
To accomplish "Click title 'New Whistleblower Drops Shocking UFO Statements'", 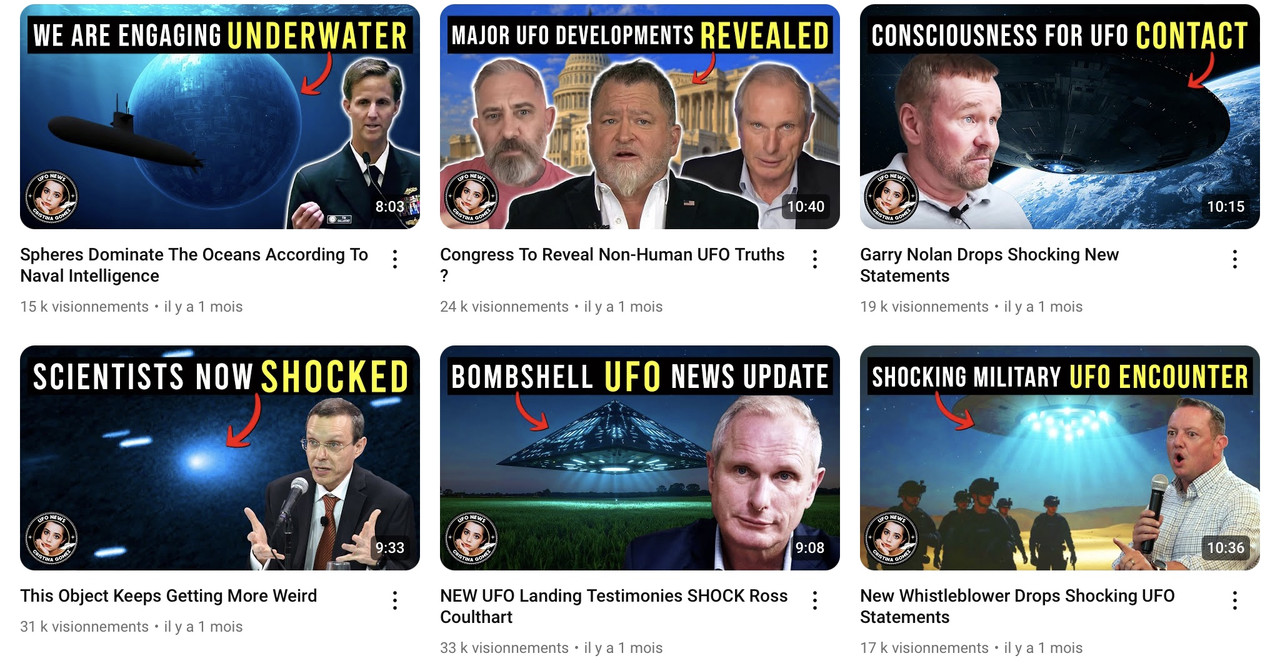I will pos(1017,606).
